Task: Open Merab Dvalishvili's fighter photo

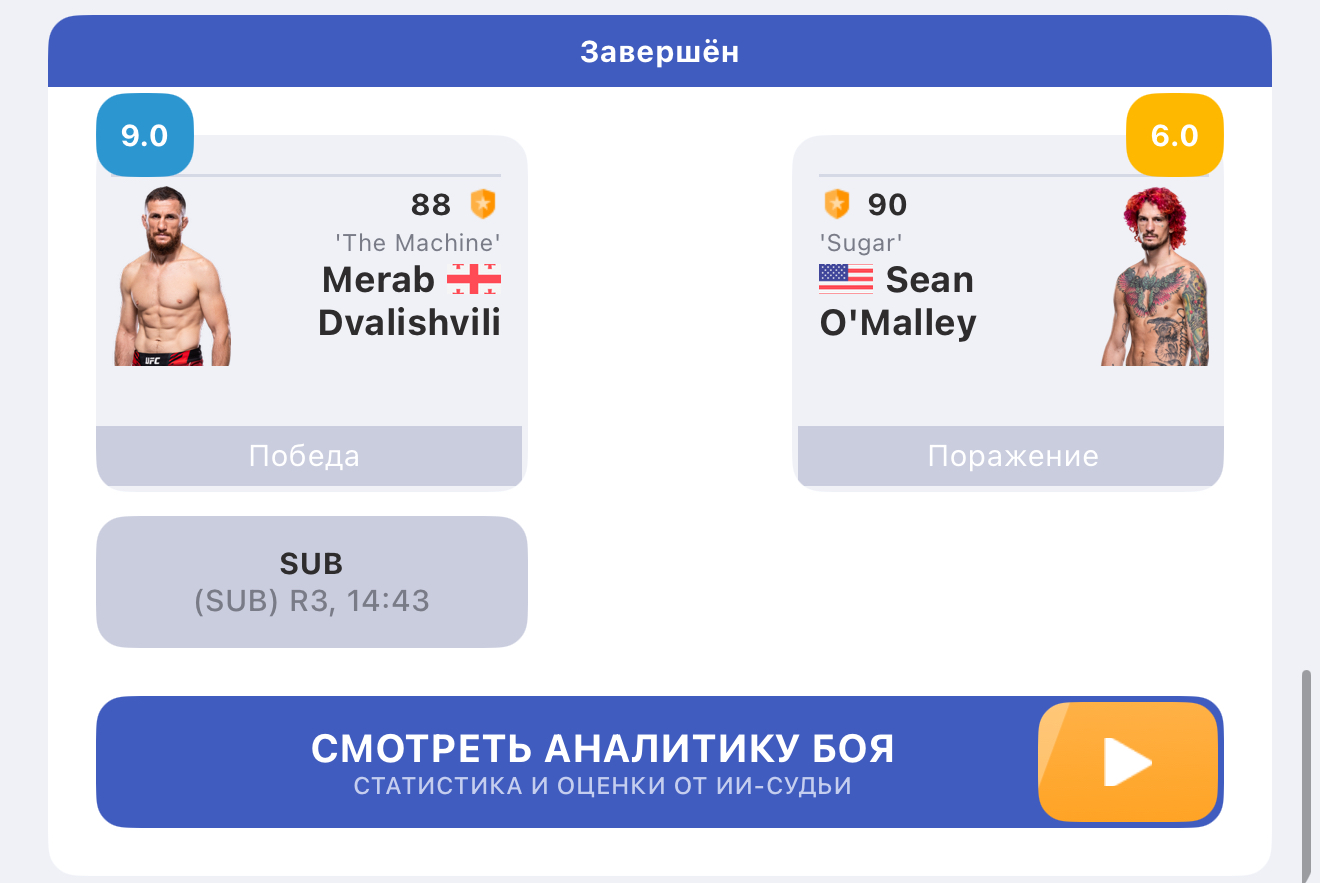Action: tap(172, 276)
